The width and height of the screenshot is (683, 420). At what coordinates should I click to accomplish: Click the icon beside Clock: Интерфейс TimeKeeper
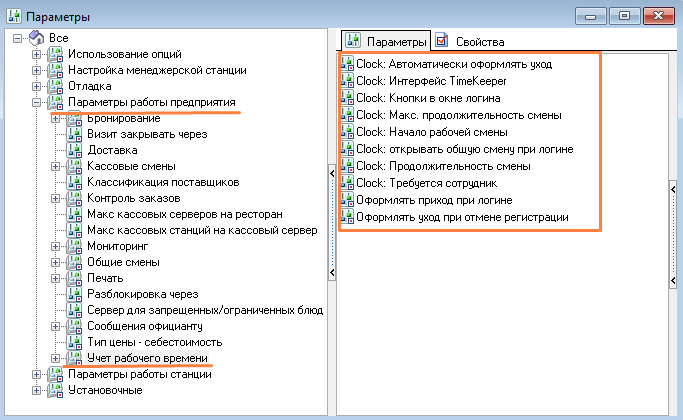click(347, 81)
